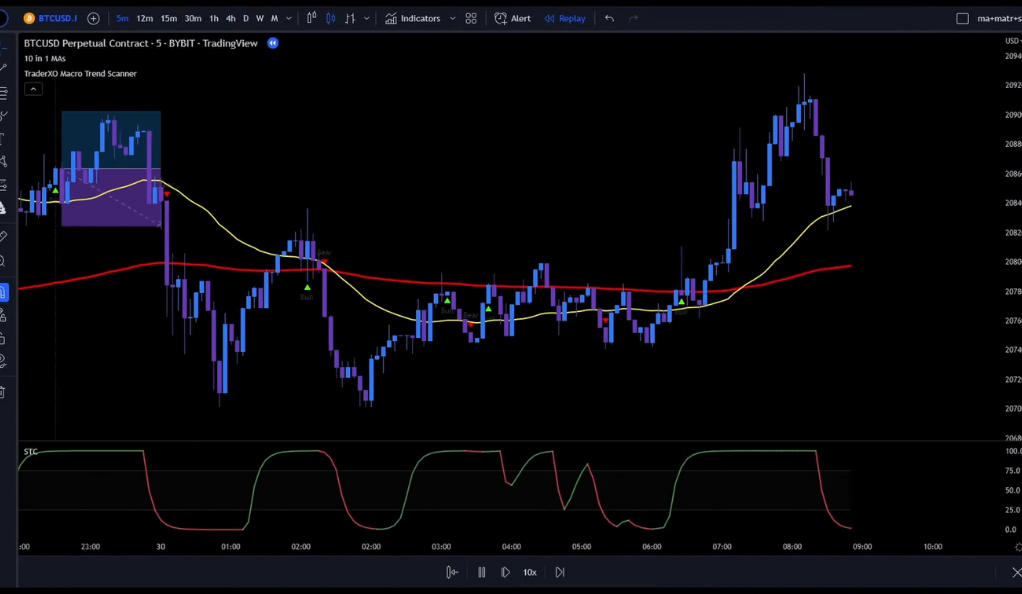Switch to the 12m timeframe
This screenshot has width=1022, height=594.
tap(145, 18)
